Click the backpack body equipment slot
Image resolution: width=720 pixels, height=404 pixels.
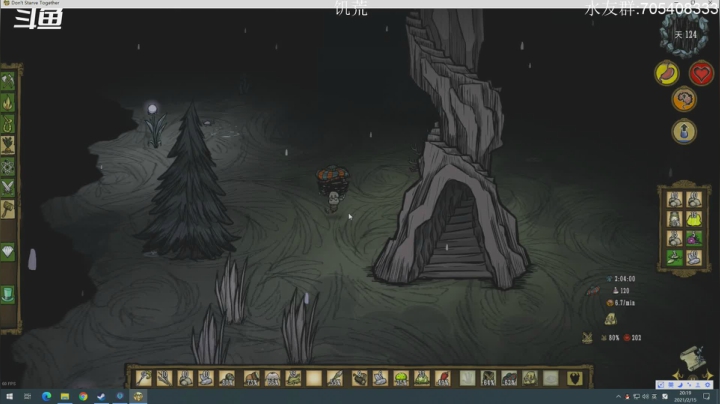tap(529, 378)
